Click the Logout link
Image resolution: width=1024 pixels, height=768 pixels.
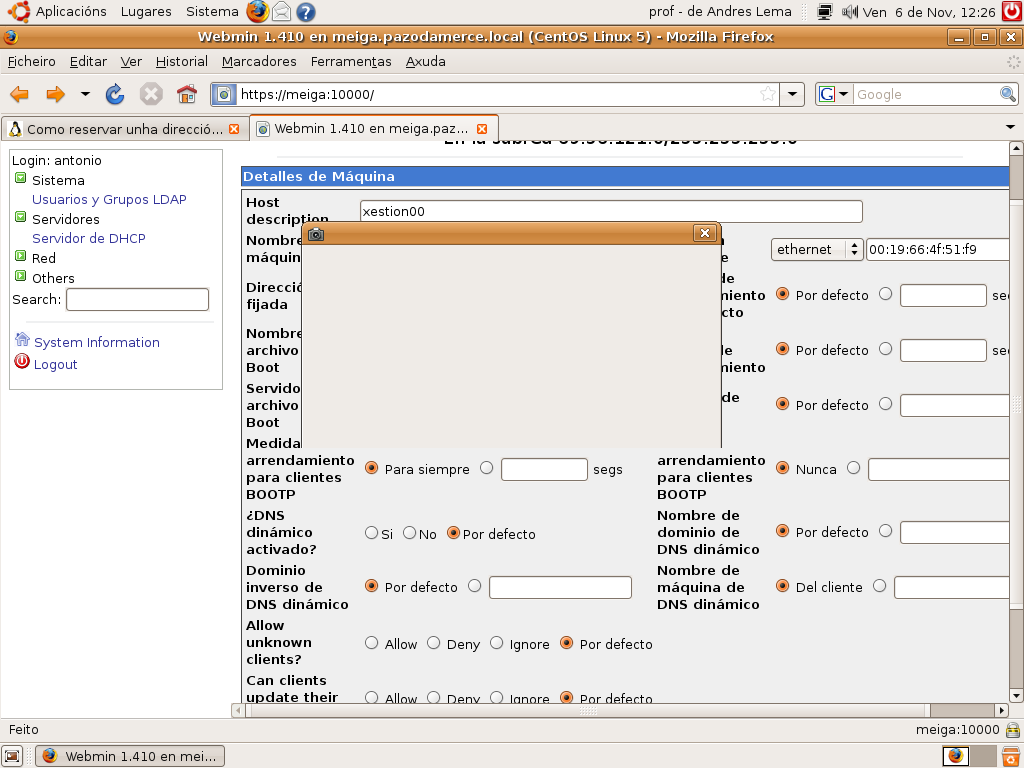(x=55, y=364)
